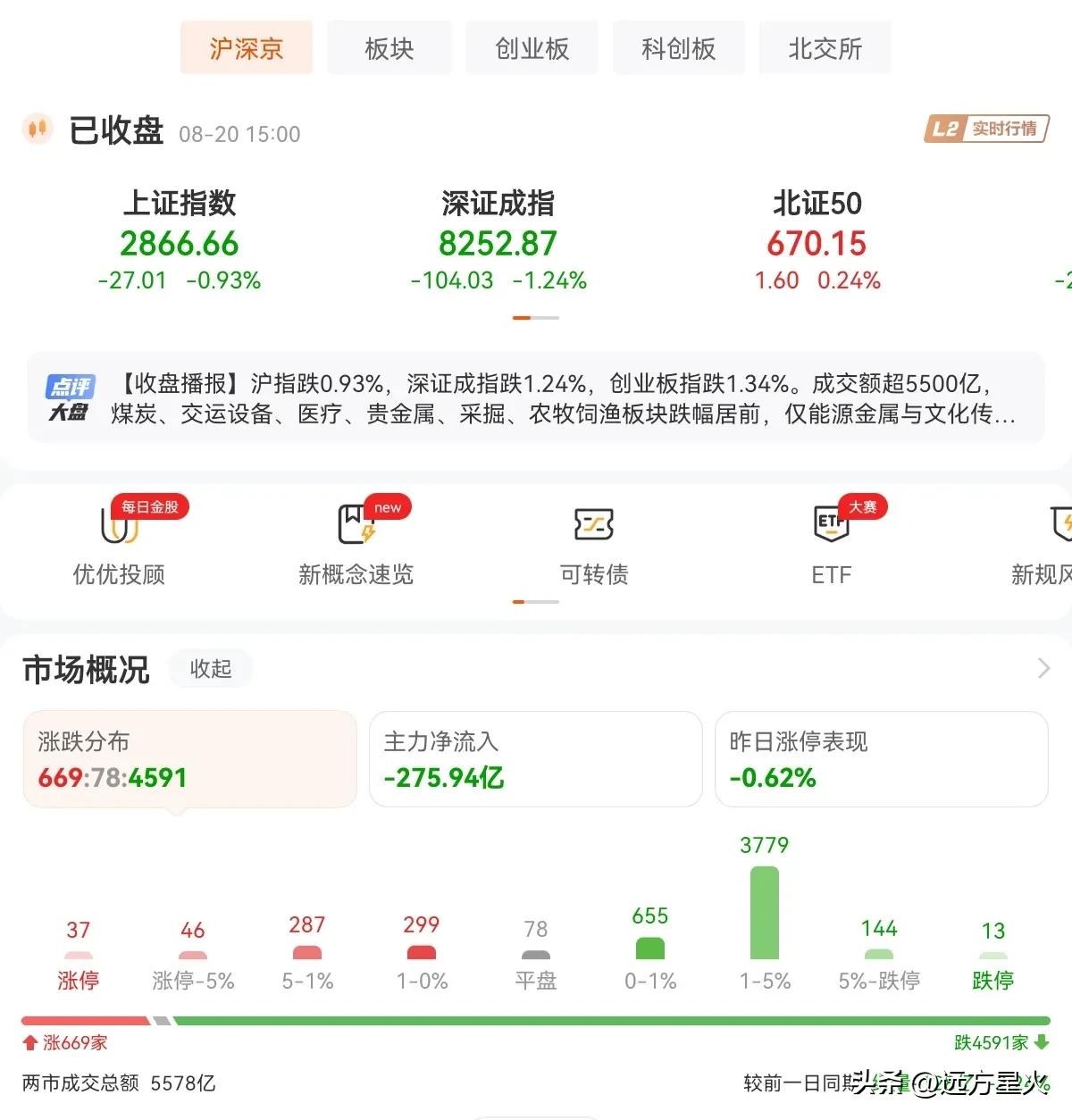Select the 昨日涨停表现 card
Screen dimensions: 1072x1120
(x=882, y=759)
